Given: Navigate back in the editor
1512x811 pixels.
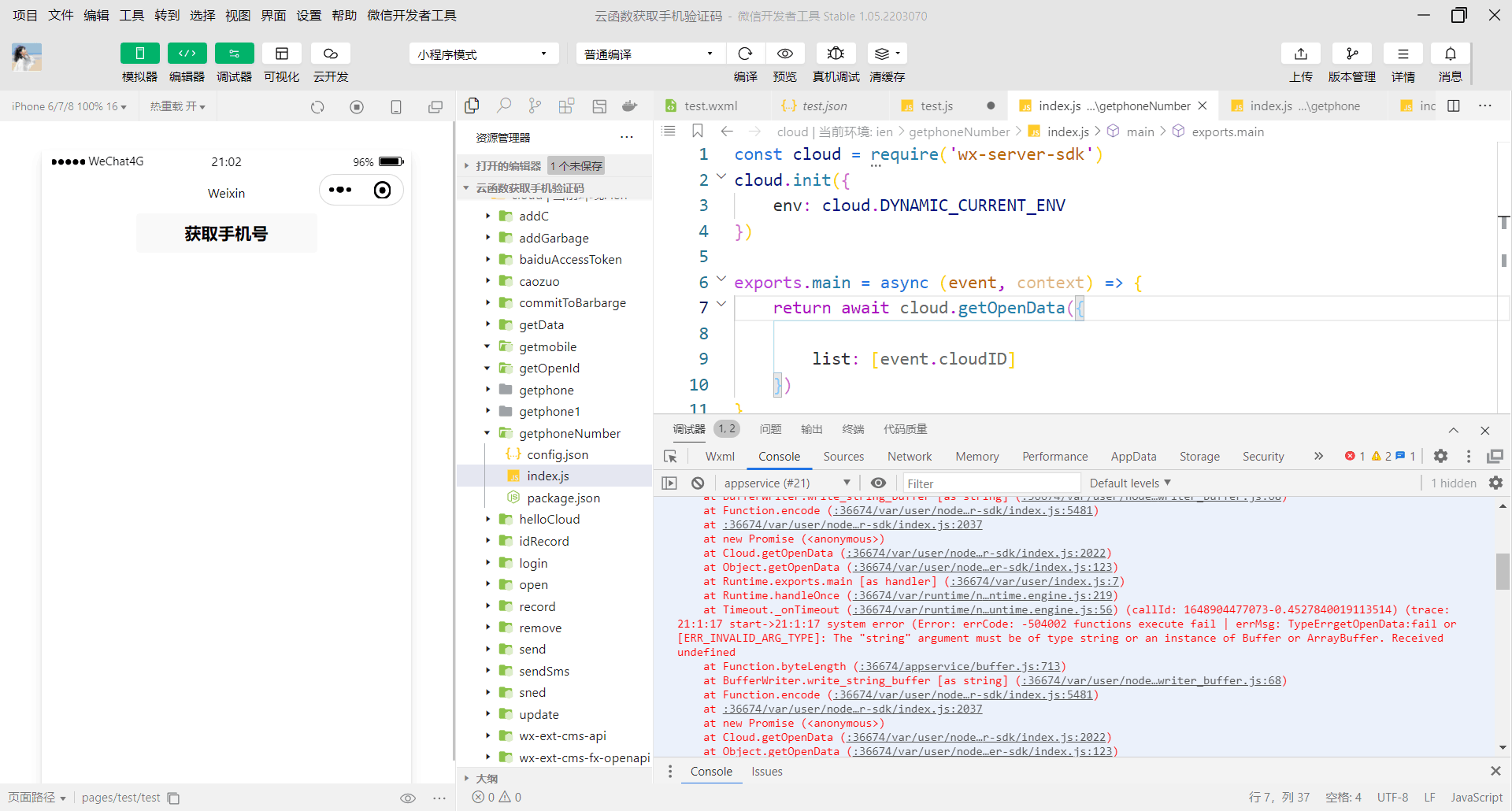Looking at the screenshot, I should [x=727, y=131].
